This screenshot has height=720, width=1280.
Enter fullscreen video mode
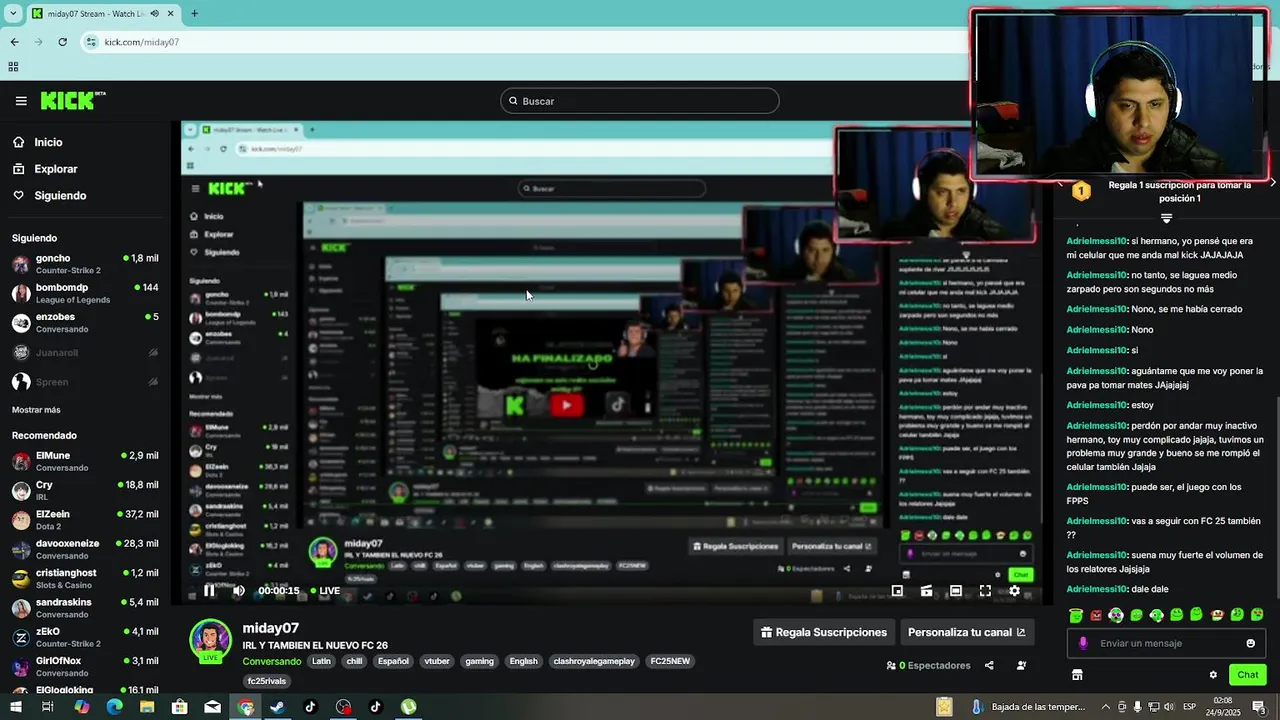tap(985, 591)
